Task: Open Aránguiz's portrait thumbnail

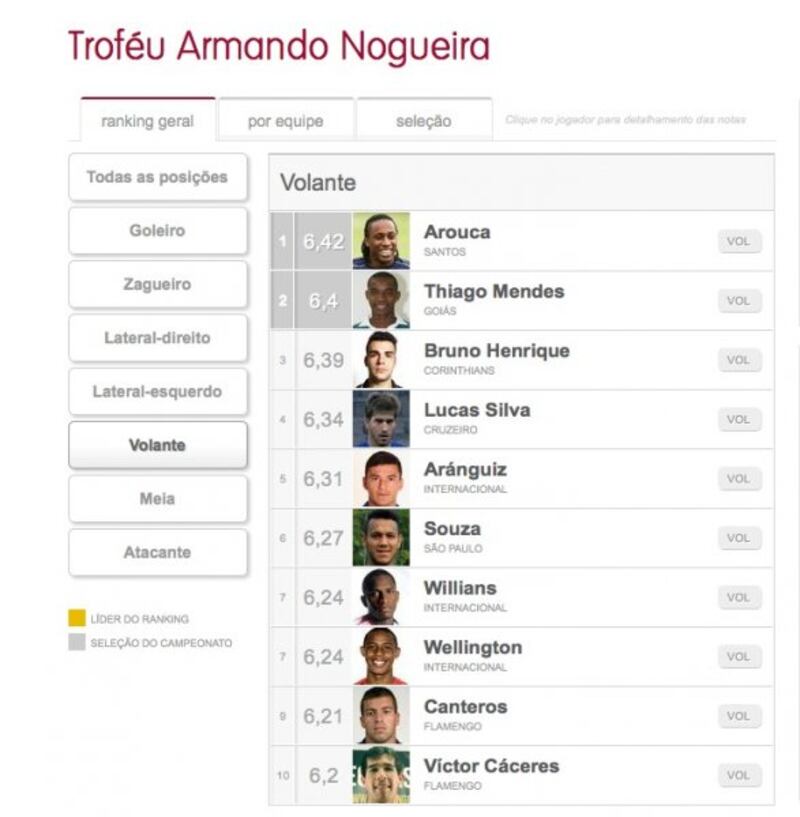Action: click(381, 478)
